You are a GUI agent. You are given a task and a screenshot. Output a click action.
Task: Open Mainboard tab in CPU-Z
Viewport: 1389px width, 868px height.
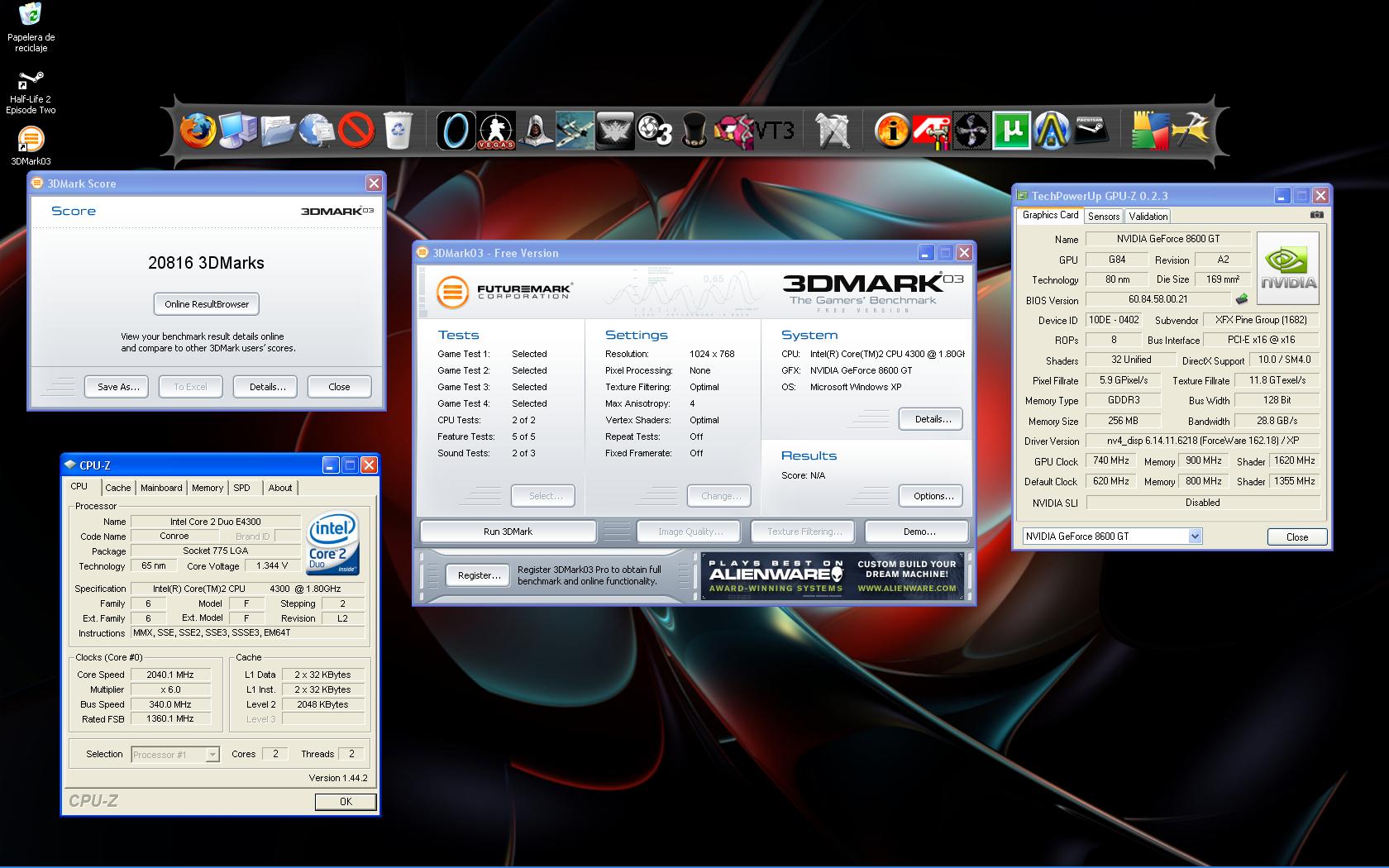click(161, 488)
